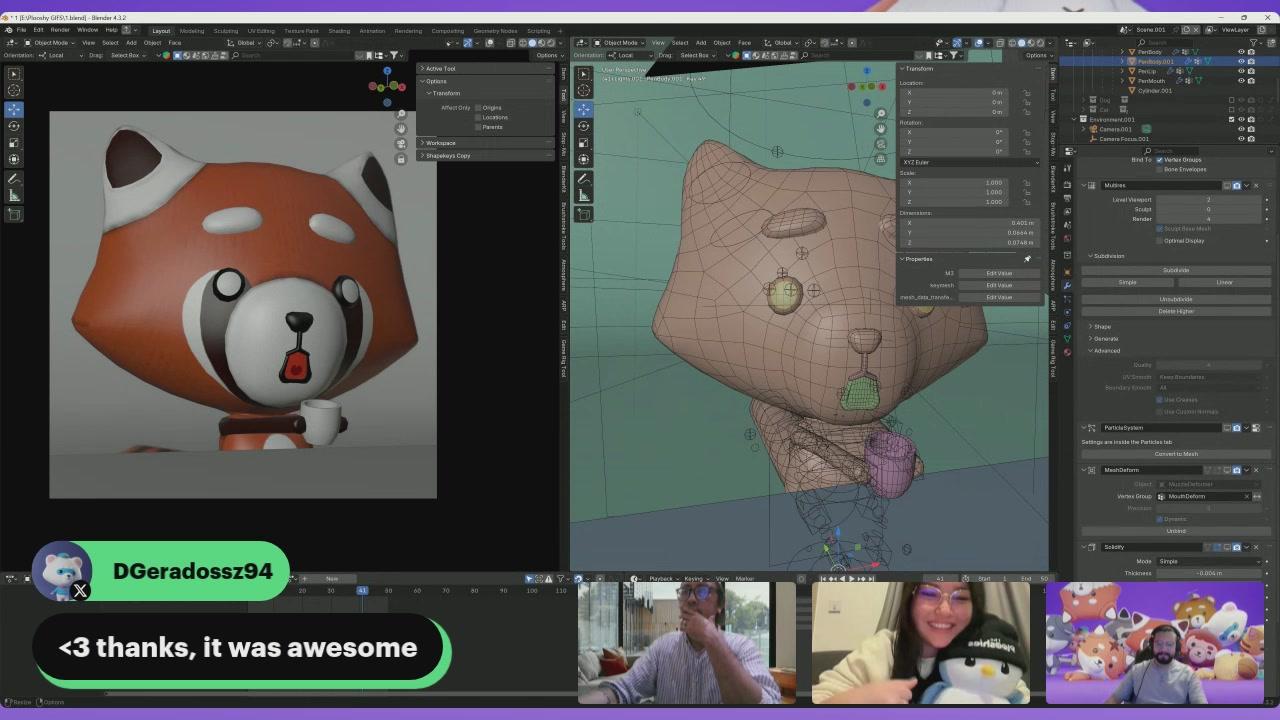This screenshot has width=1280, height=720.
Task: Toggle Optimal Display in the Multires modifier
Action: (1159, 241)
